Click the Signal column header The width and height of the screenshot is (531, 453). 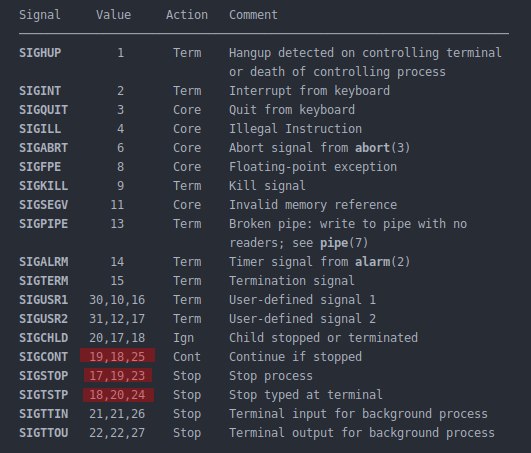point(40,15)
